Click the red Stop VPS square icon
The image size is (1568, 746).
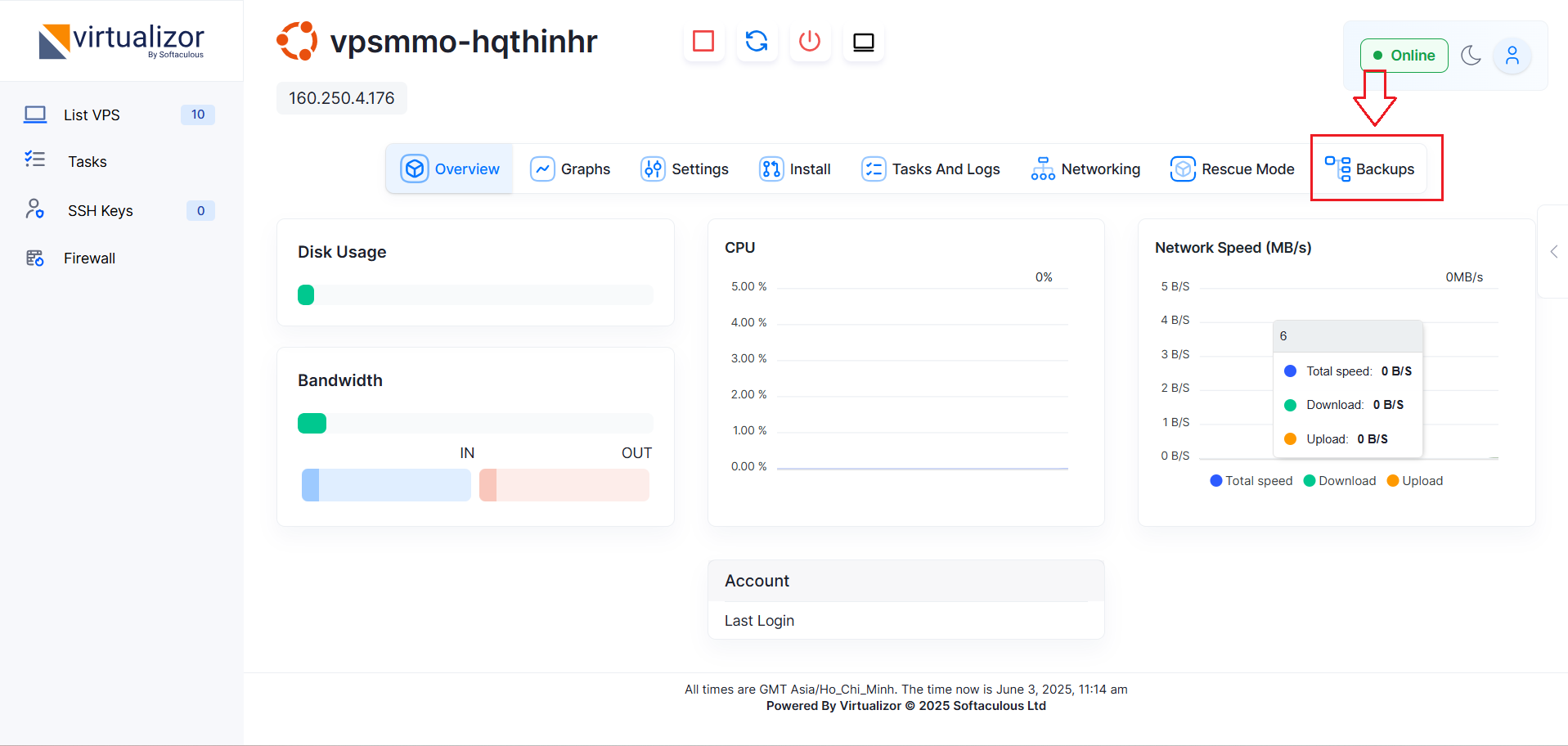click(703, 41)
